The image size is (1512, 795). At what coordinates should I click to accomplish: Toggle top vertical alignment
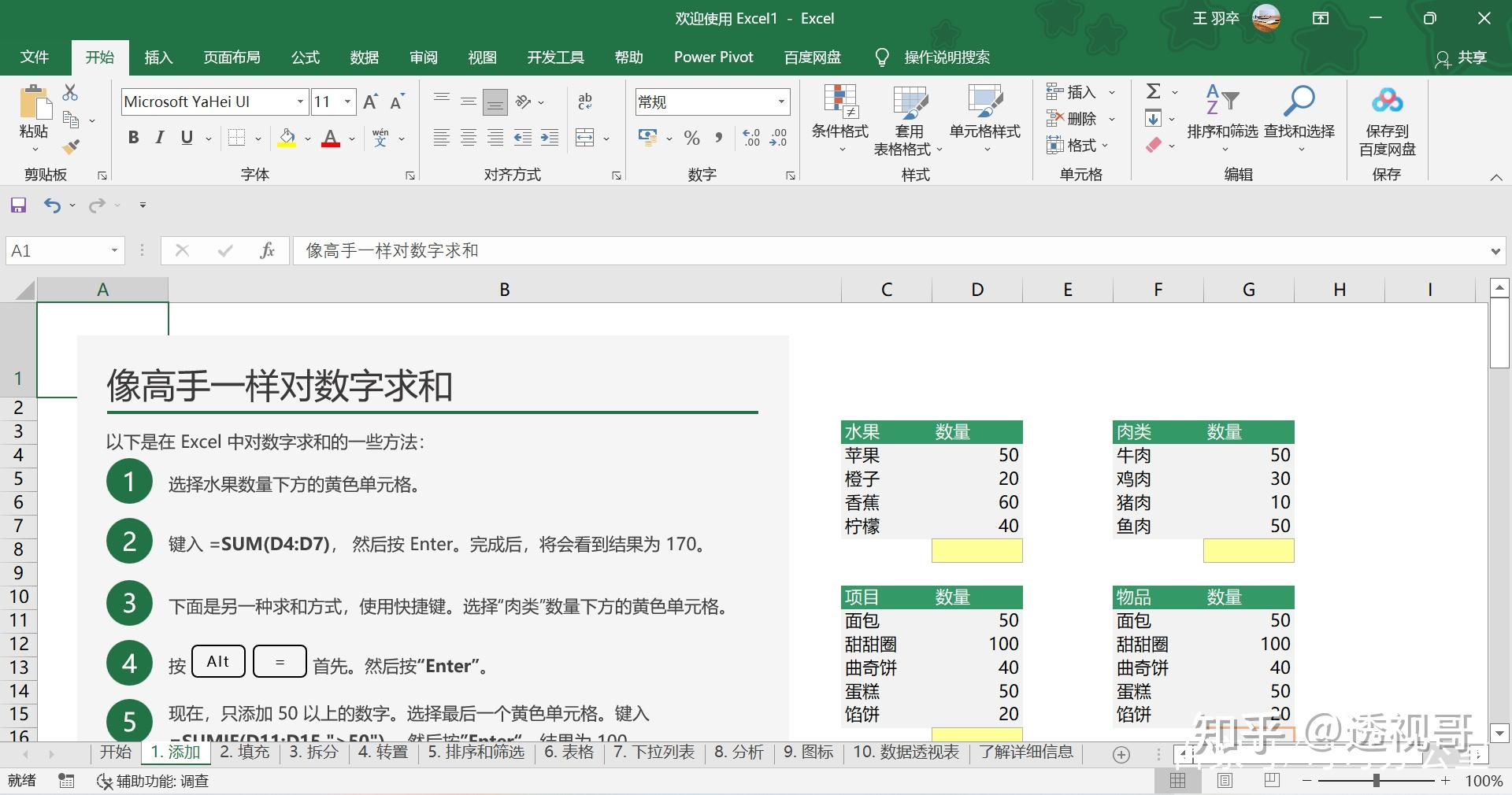(442, 102)
